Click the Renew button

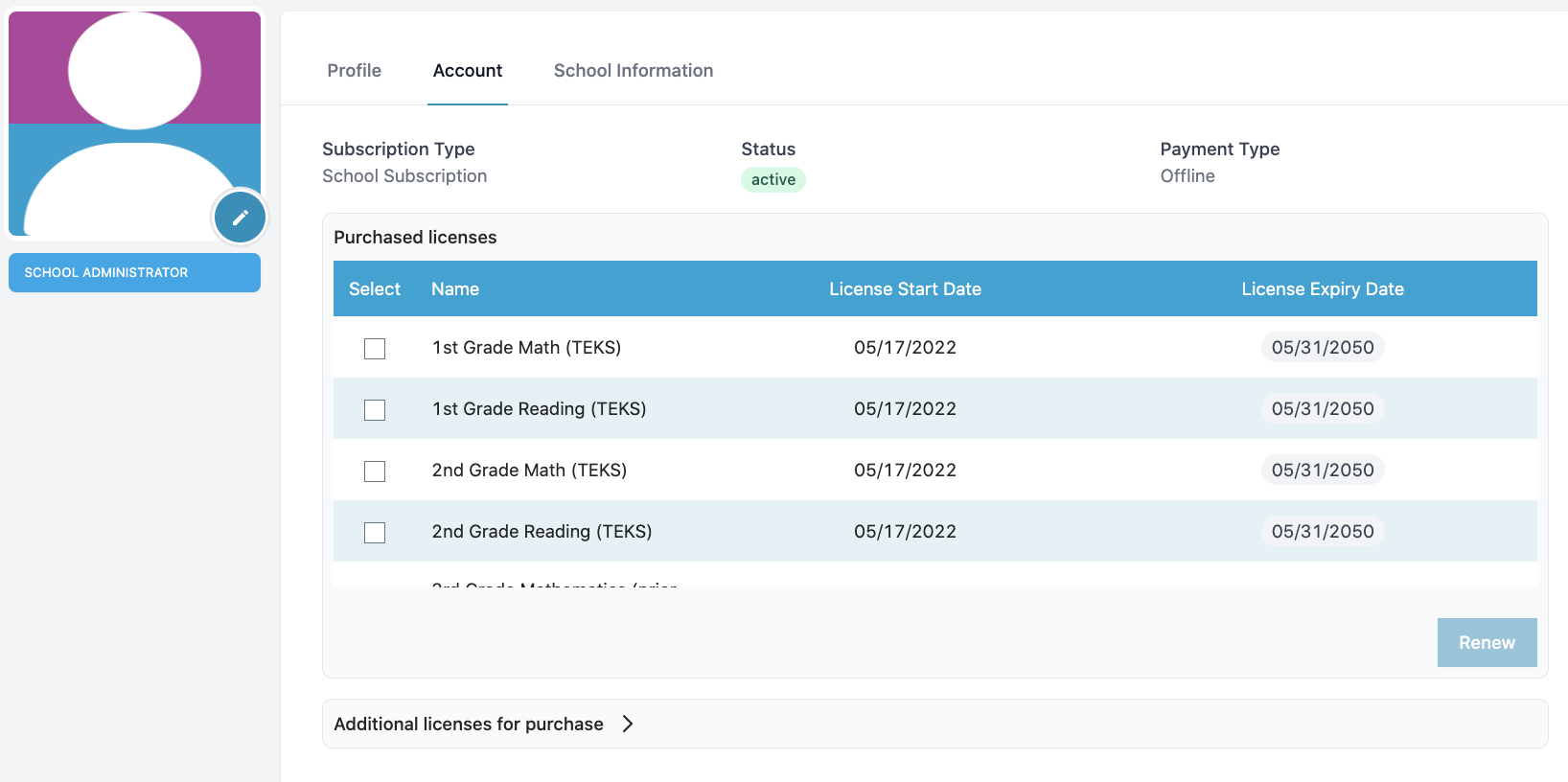(1487, 642)
